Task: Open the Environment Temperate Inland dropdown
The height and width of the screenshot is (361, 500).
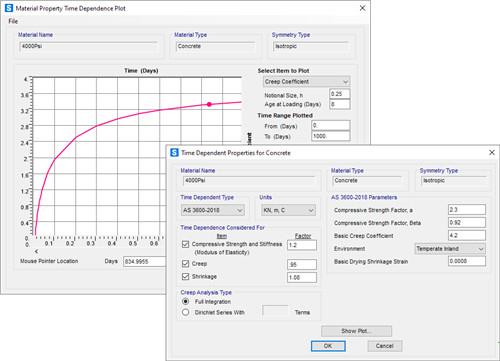Action: coord(450,249)
